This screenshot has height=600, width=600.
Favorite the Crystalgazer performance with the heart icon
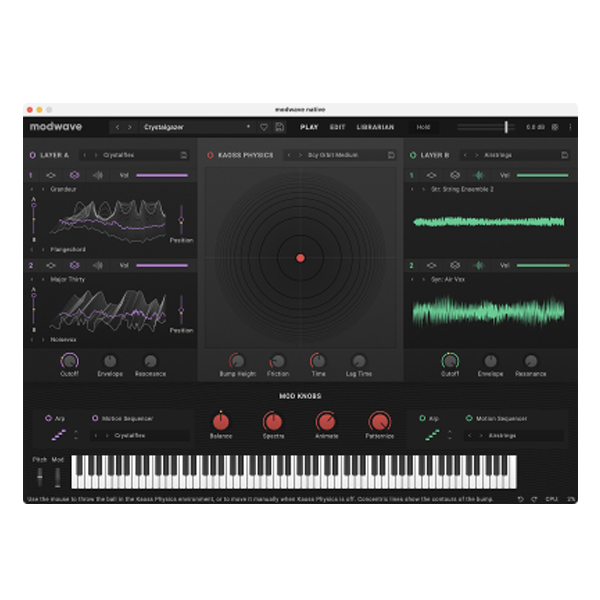(264, 127)
